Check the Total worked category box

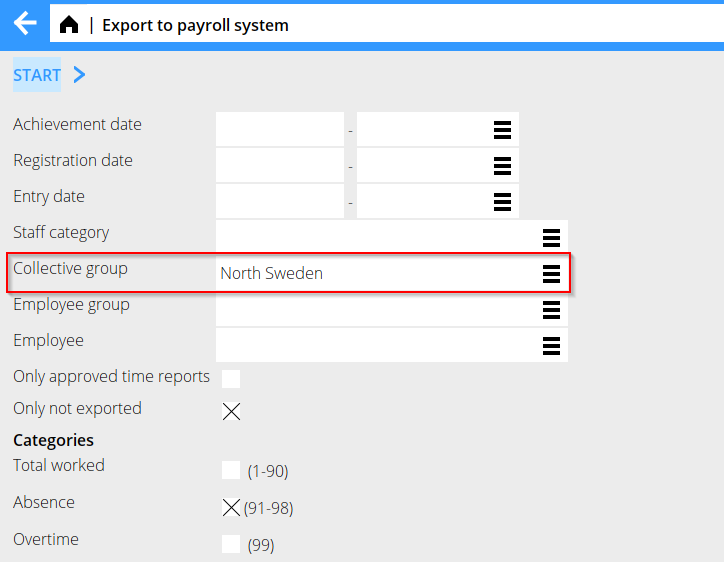(231, 471)
